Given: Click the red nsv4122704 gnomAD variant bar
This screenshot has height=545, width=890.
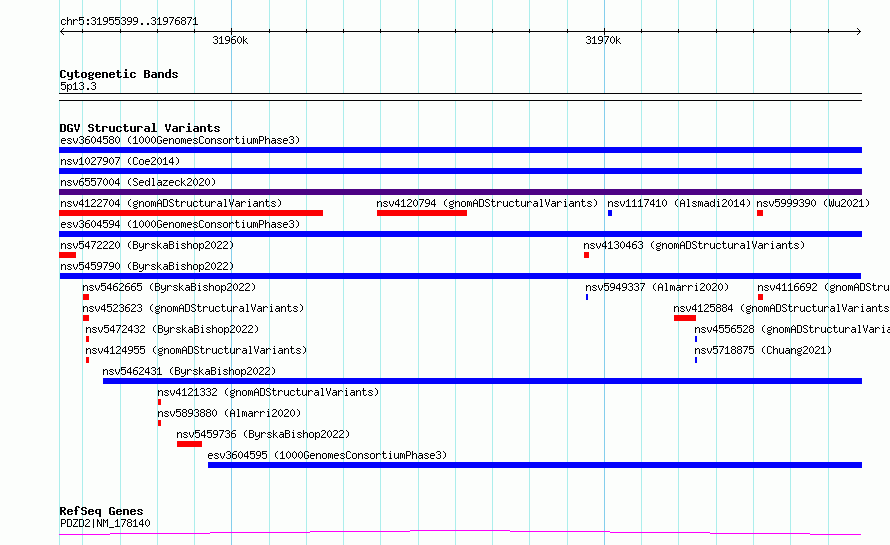Looking at the screenshot, I should pos(191,213).
